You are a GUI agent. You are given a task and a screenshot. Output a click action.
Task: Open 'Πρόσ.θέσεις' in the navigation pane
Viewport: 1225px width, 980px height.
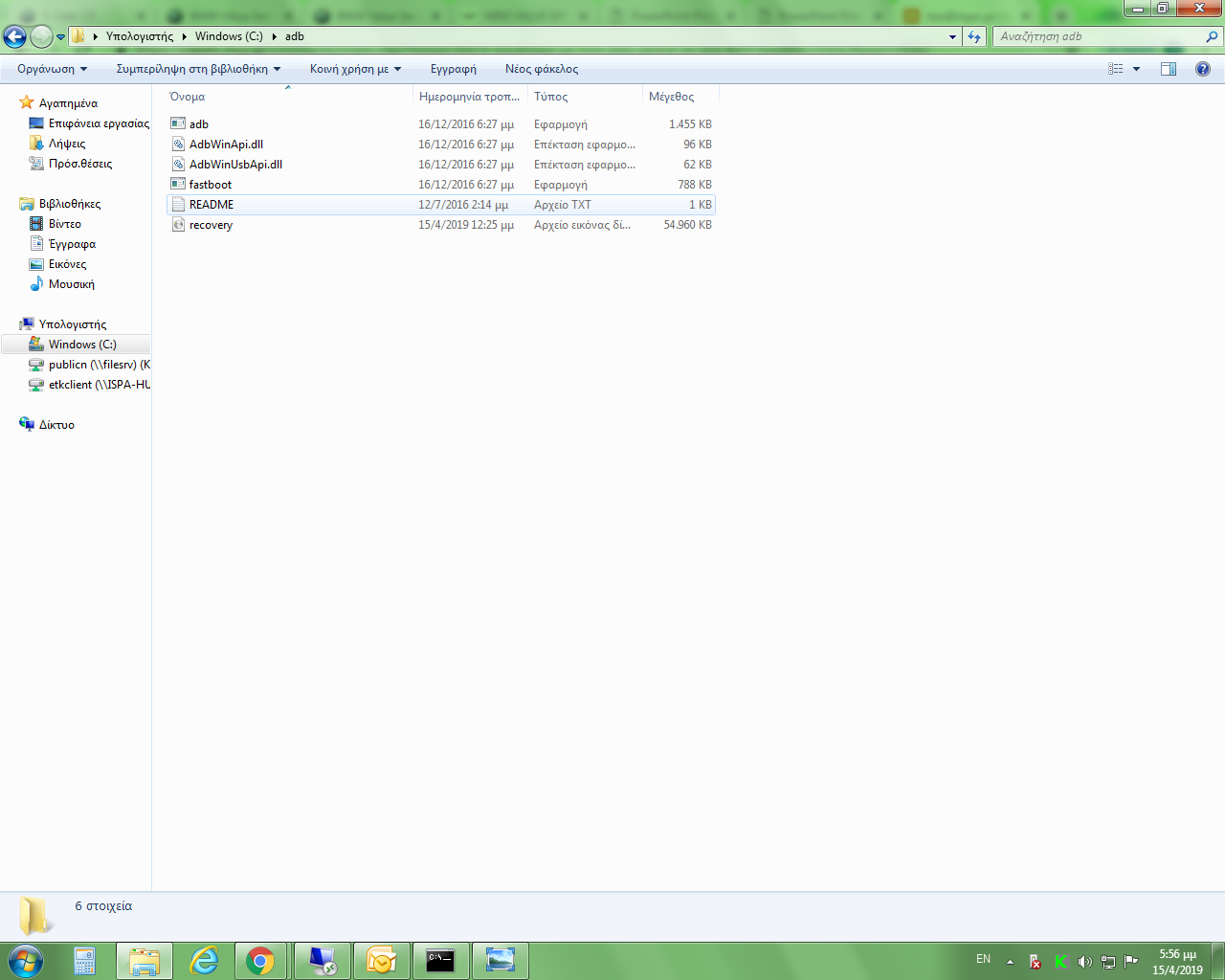click(80, 164)
